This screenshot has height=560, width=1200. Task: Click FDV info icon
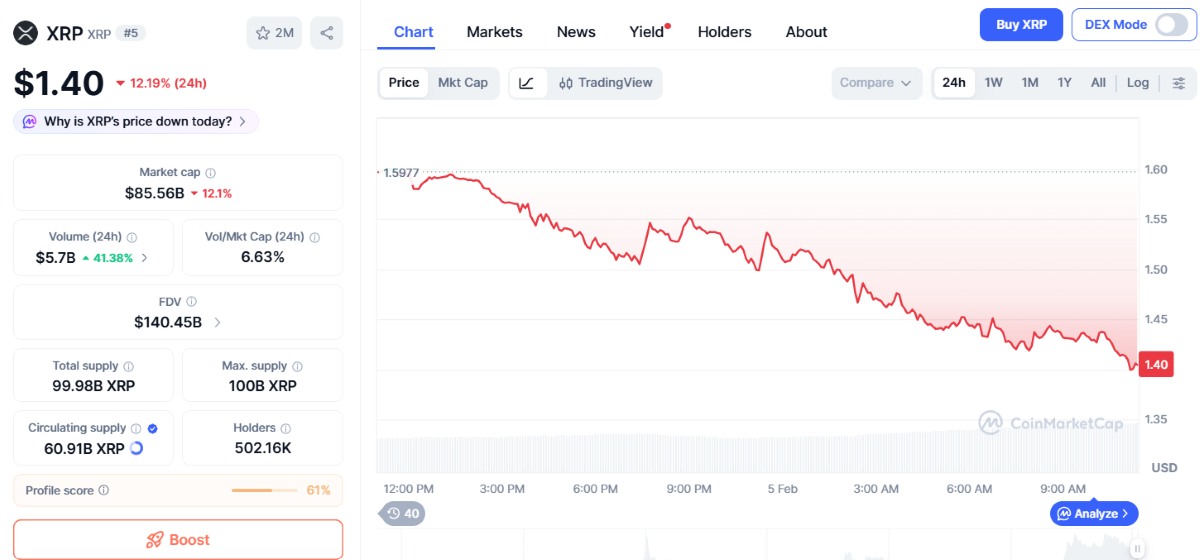[191, 302]
